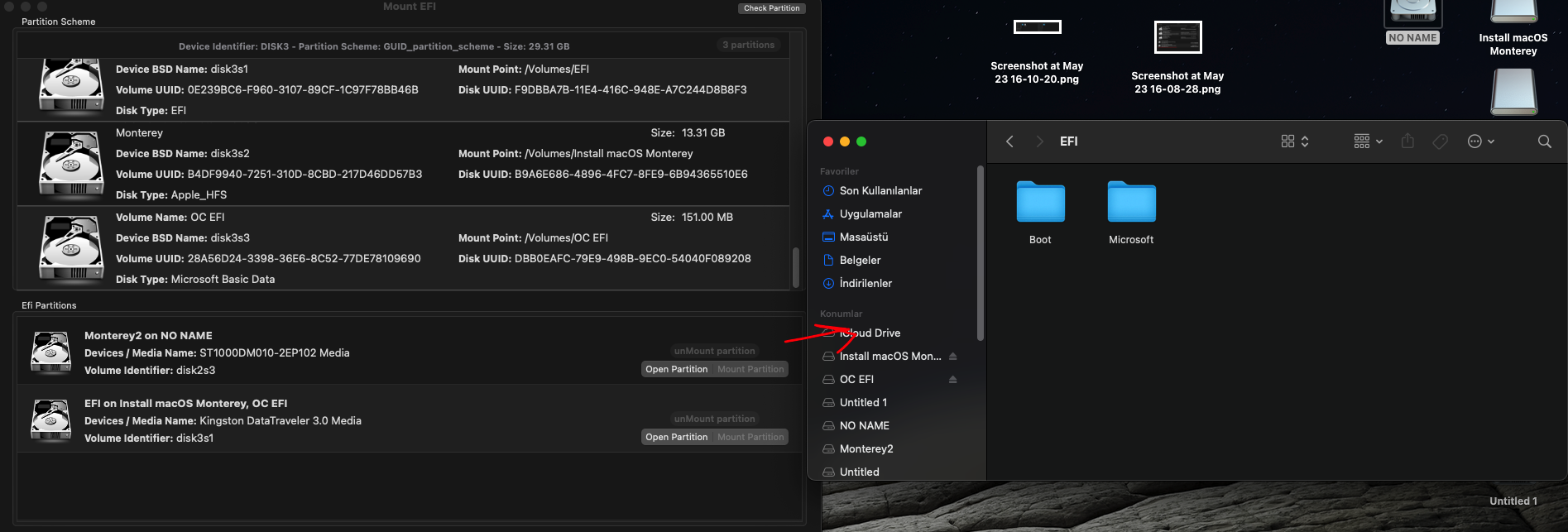Click the Finder tags icon
This screenshot has width=1568, height=532.
[1441, 141]
